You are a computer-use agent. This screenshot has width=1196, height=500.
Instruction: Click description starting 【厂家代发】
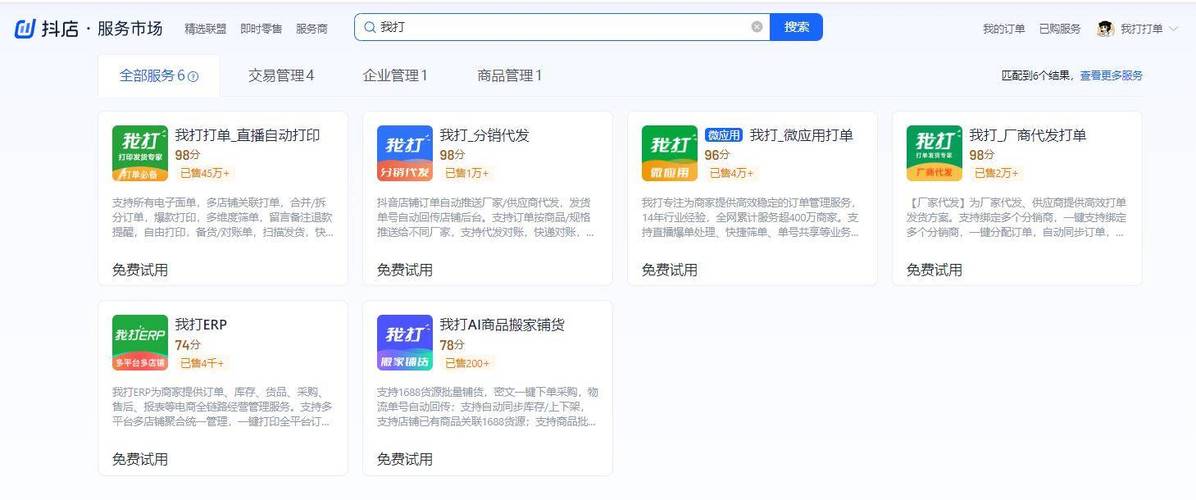coord(1018,217)
